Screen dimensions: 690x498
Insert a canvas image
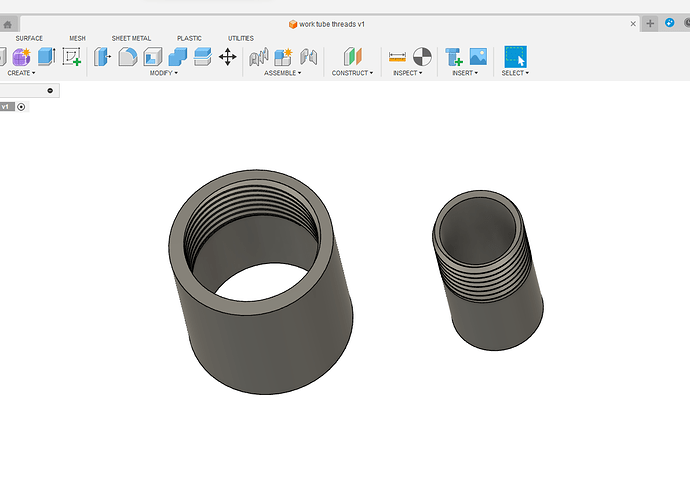[478, 57]
